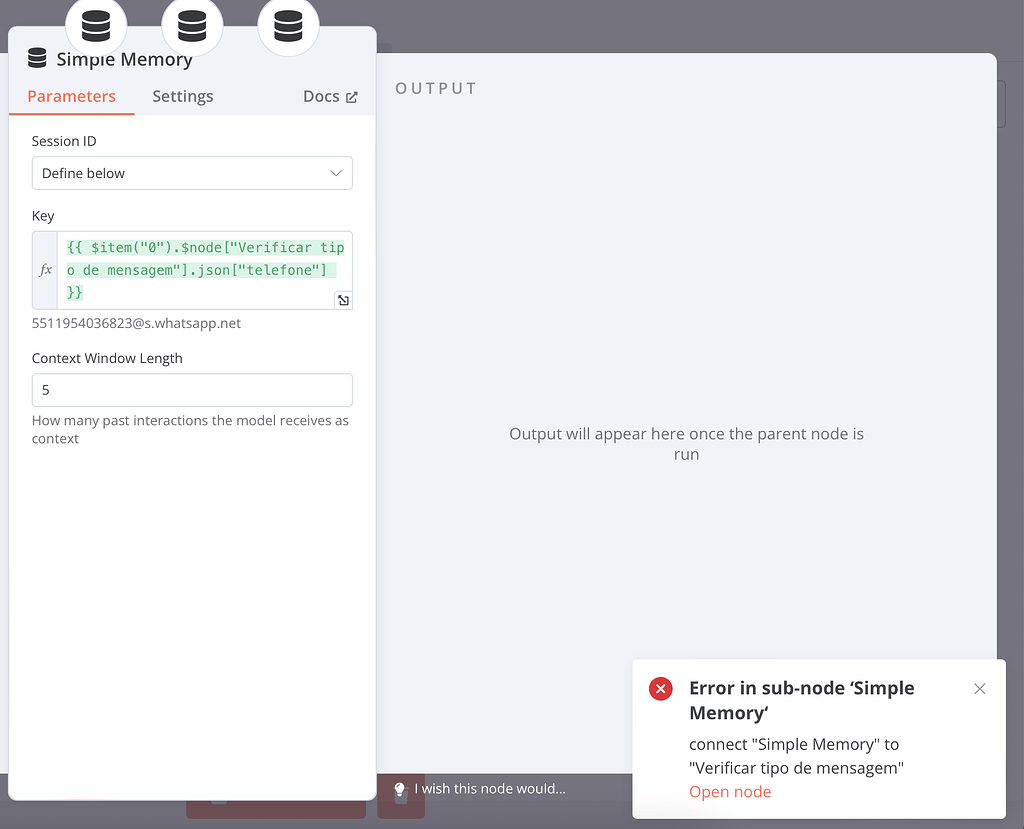The image size is (1024, 829).
Task: Select the Parameters tab
Action: coord(70,95)
